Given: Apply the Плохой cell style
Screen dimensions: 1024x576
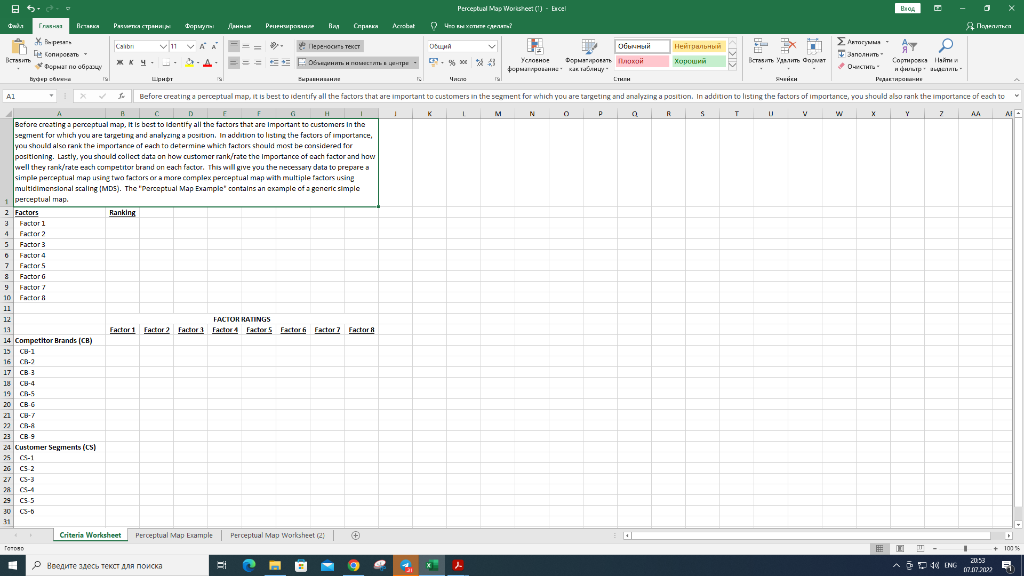Looking at the screenshot, I should [x=642, y=61].
